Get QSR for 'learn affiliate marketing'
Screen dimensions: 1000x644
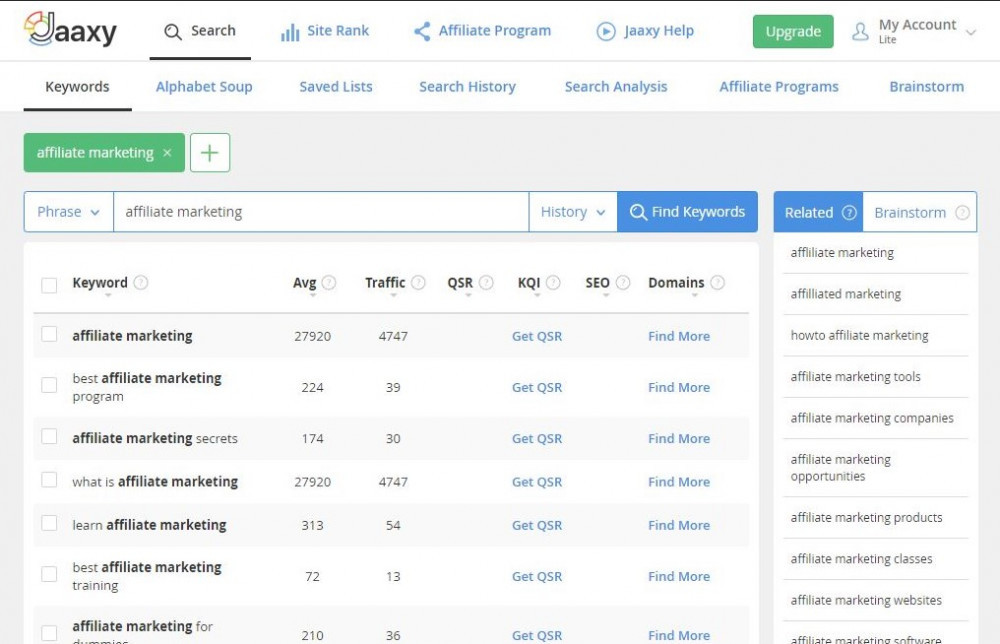click(537, 525)
